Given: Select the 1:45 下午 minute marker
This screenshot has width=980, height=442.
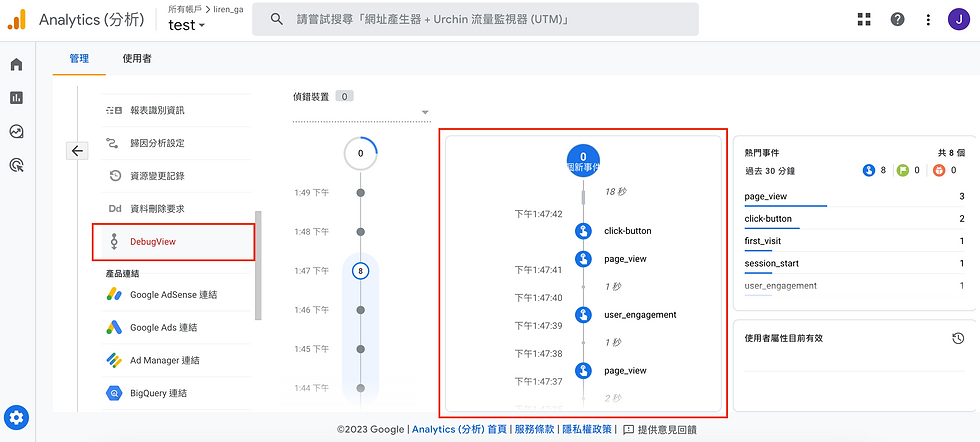Looking at the screenshot, I should (361, 349).
